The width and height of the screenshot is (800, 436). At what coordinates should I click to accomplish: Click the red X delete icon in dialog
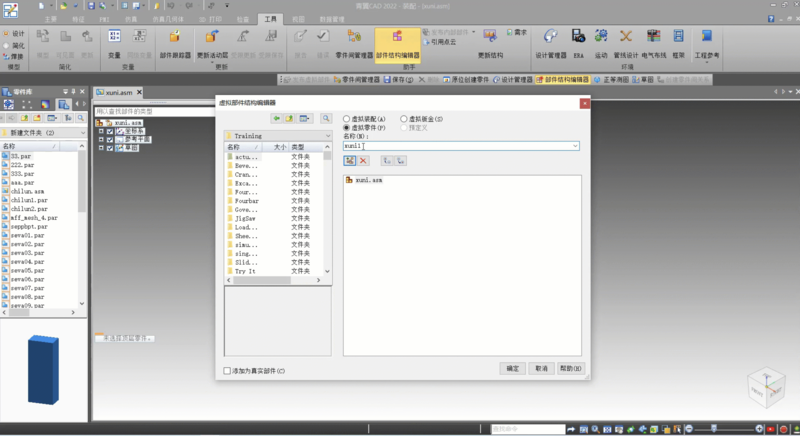364,160
